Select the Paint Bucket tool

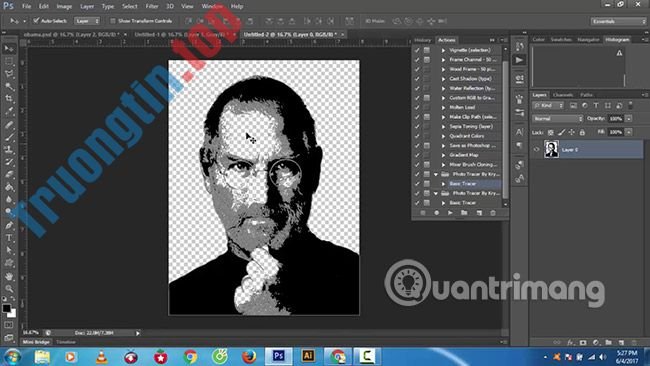9,187
